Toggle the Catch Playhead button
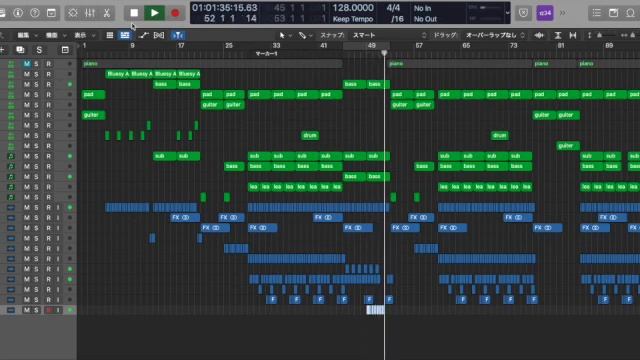Image resolution: width=640 pixels, height=360 pixels. pos(178,36)
